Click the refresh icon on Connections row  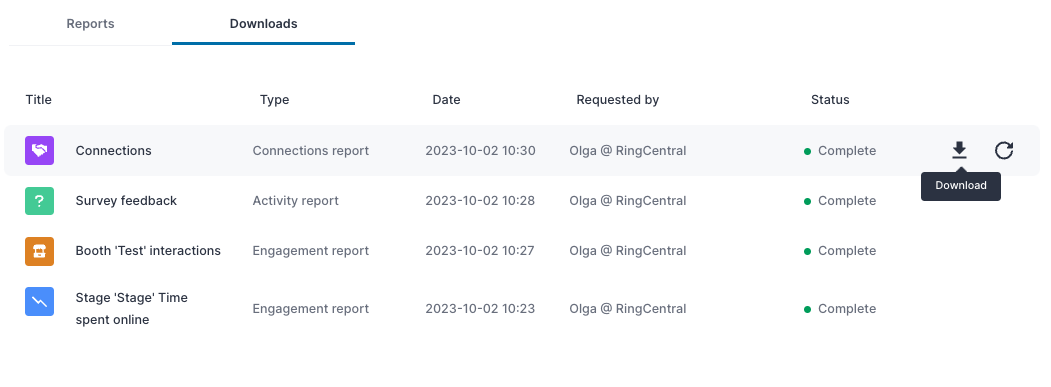pyautogui.click(x=1003, y=150)
